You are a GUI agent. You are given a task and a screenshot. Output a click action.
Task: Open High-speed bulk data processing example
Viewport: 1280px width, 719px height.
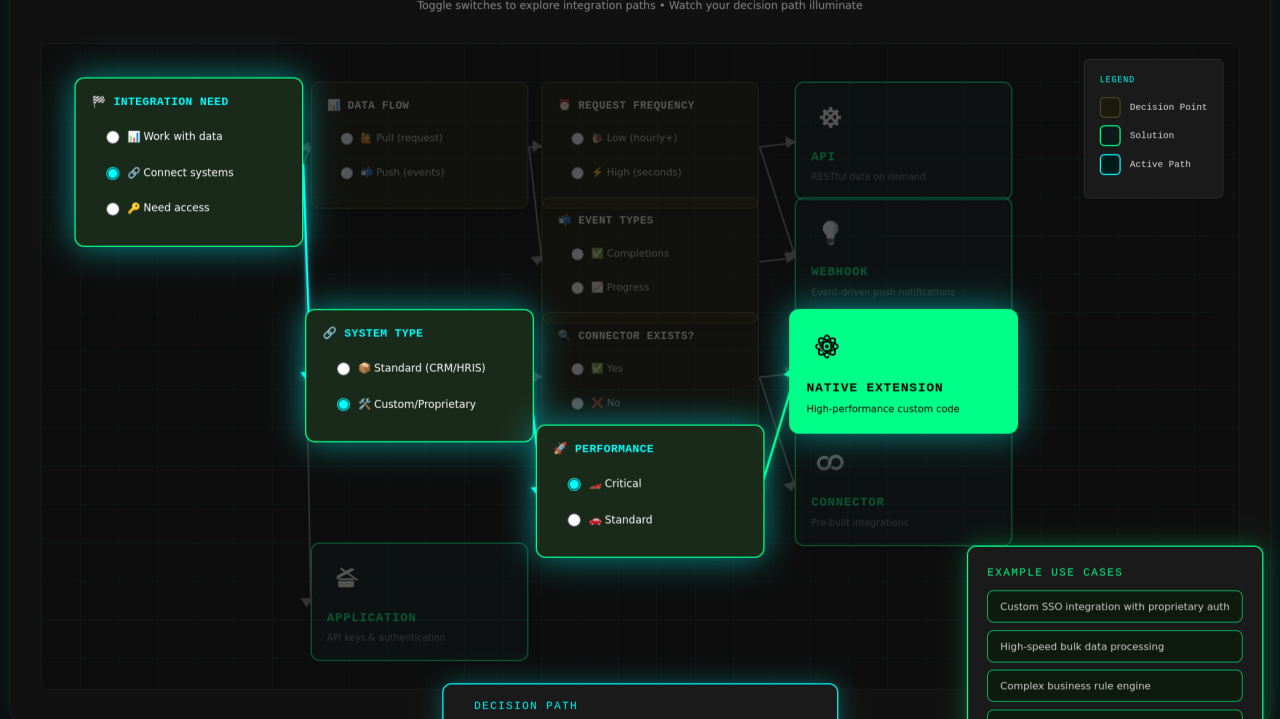1114,647
